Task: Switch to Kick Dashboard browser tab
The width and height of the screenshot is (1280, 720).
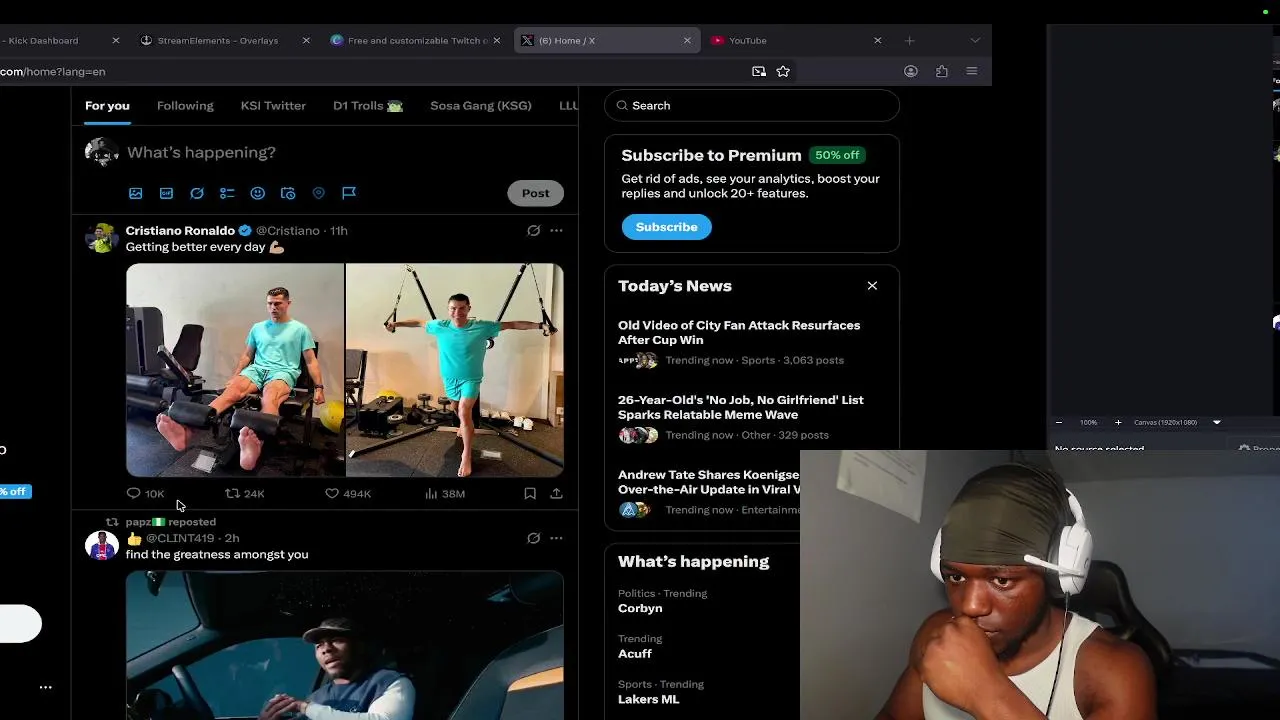Action: (x=60, y=41)
